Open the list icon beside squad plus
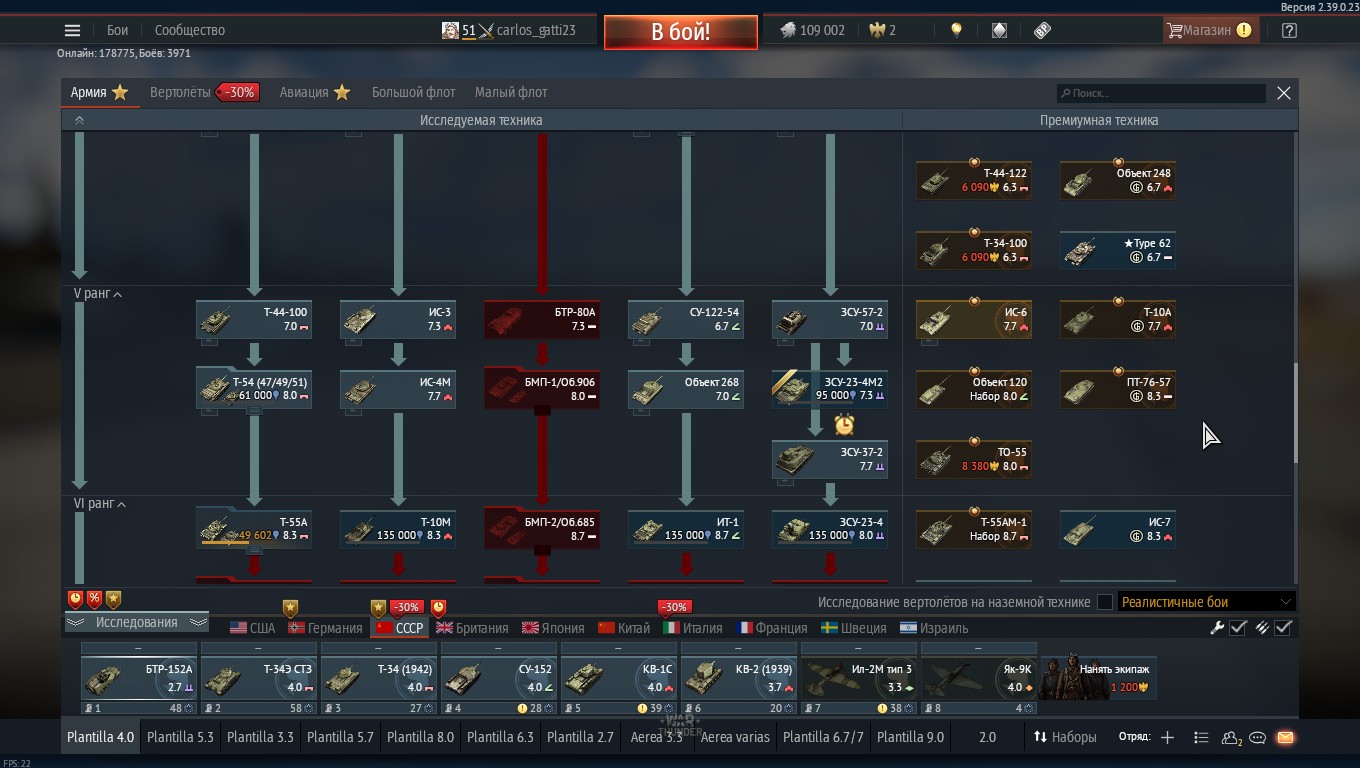The height and width of the screenshot is (768, 1360). [1201, 737]
